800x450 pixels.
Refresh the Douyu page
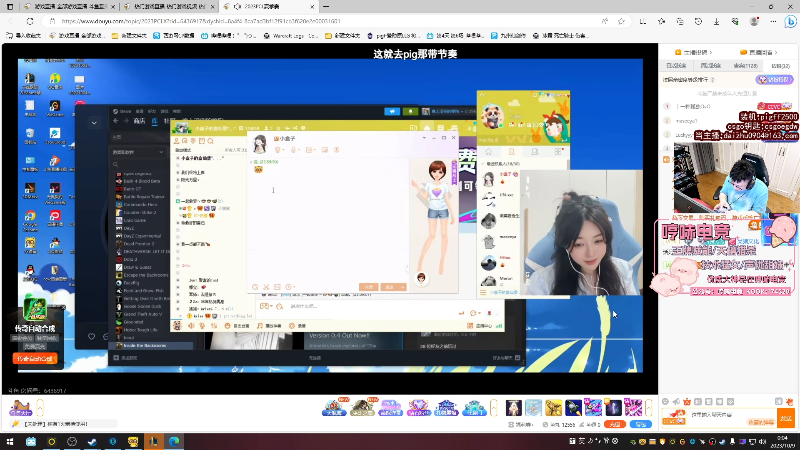point(30,21)
